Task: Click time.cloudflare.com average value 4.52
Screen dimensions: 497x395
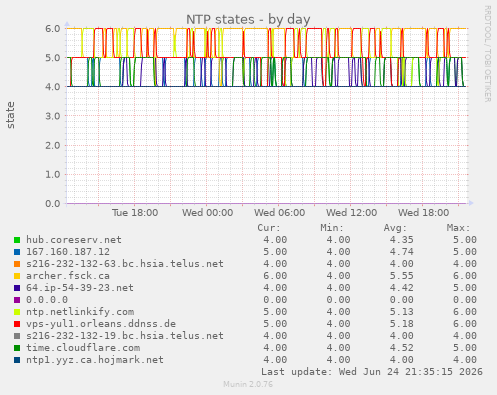Action: click(401, 348)
